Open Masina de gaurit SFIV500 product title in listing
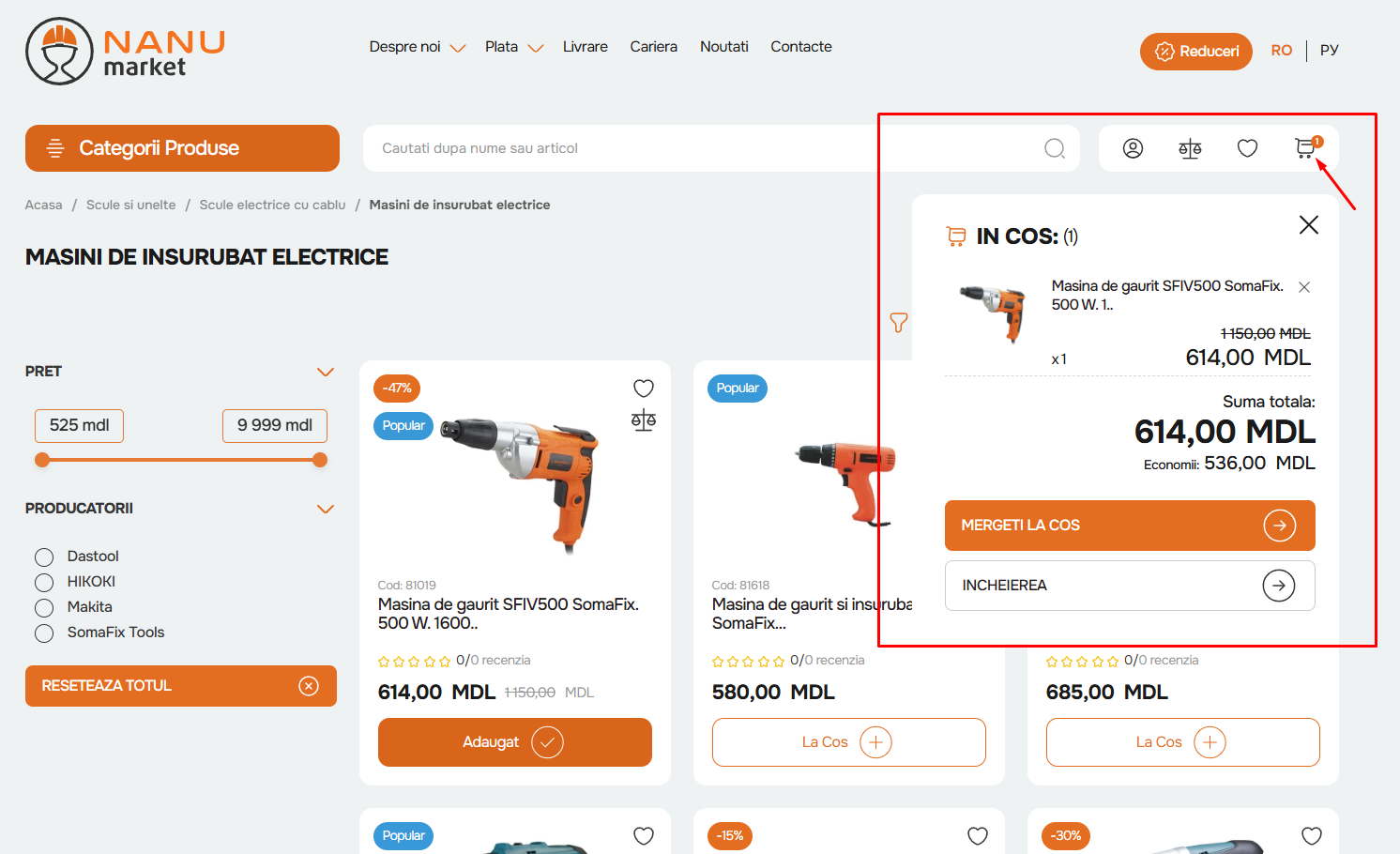This screenshot has height=854, width=1400. click(509, 614)
